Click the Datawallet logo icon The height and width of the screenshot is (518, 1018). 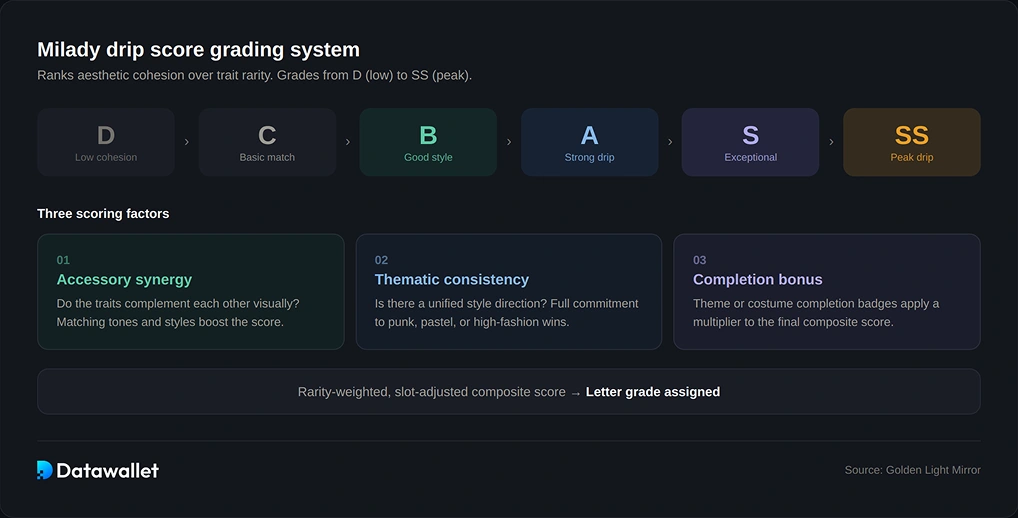(45, 470)
